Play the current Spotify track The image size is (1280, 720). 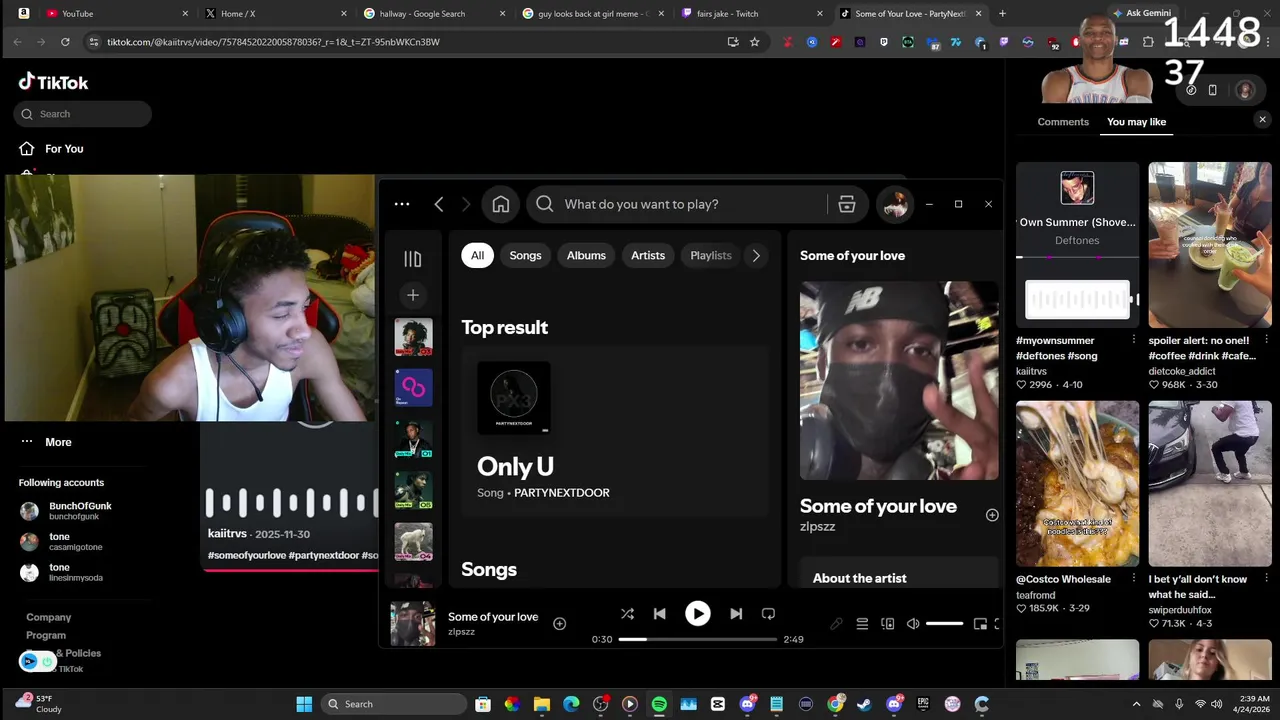click(x=698, y=614)
